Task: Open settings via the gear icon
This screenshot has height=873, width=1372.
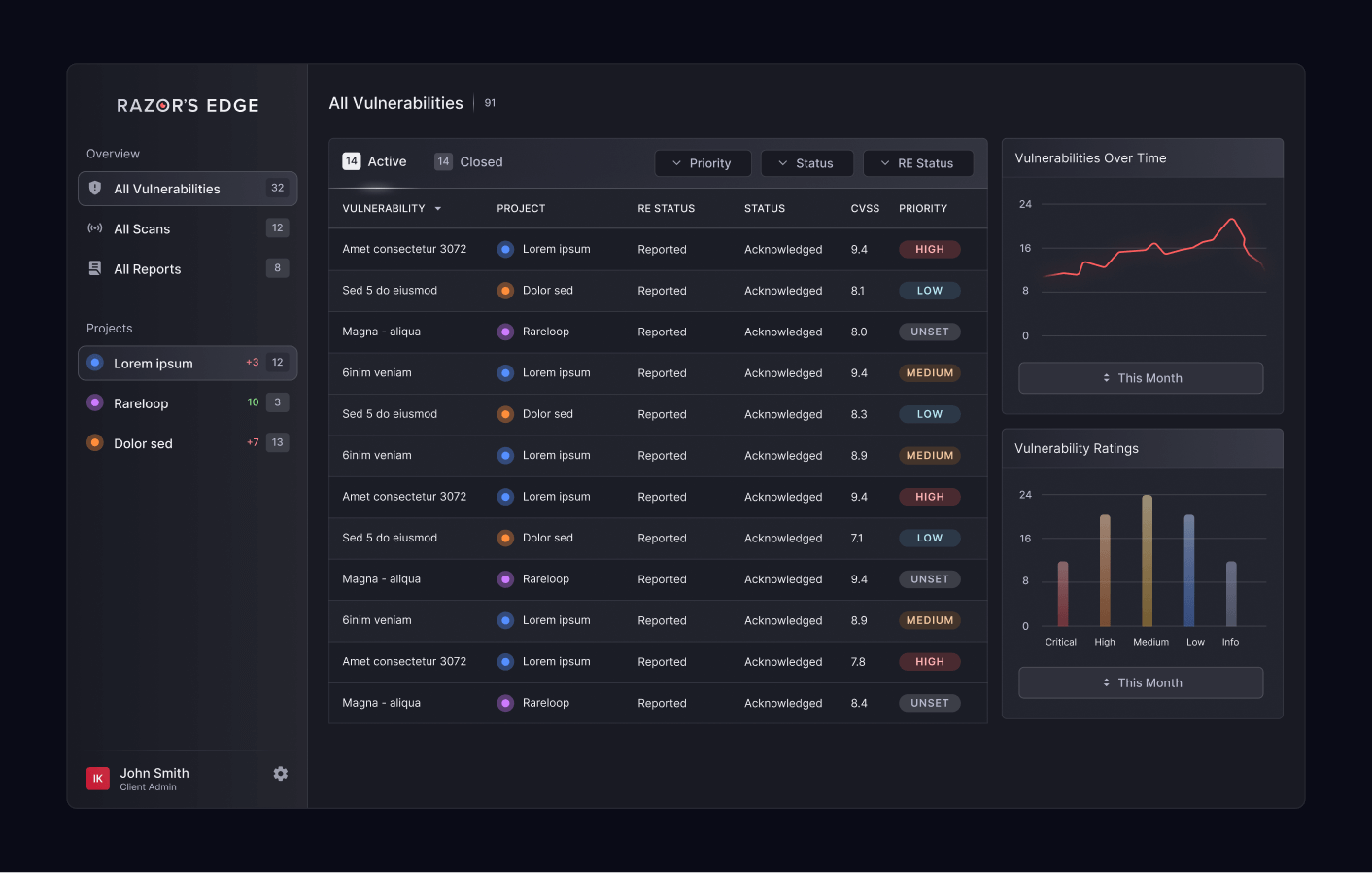Action: point(281,774)
